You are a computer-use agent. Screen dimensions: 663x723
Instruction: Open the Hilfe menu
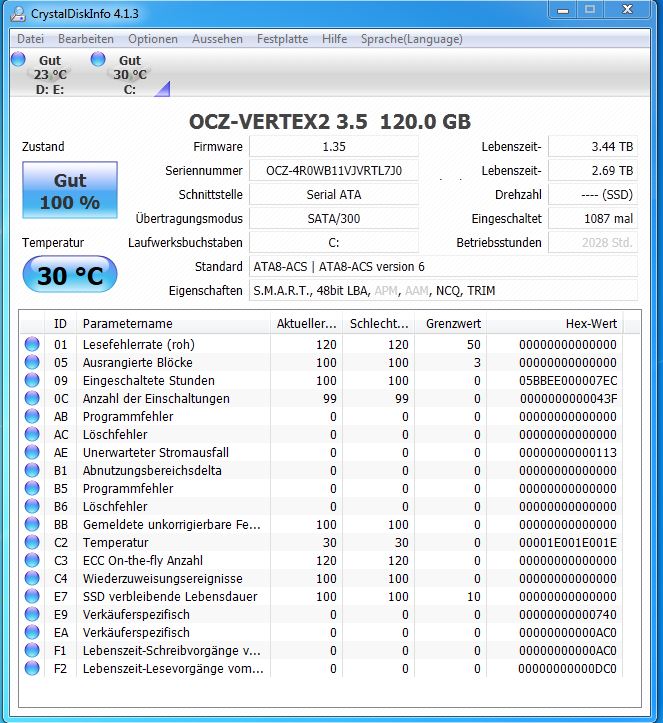(334, 39)
